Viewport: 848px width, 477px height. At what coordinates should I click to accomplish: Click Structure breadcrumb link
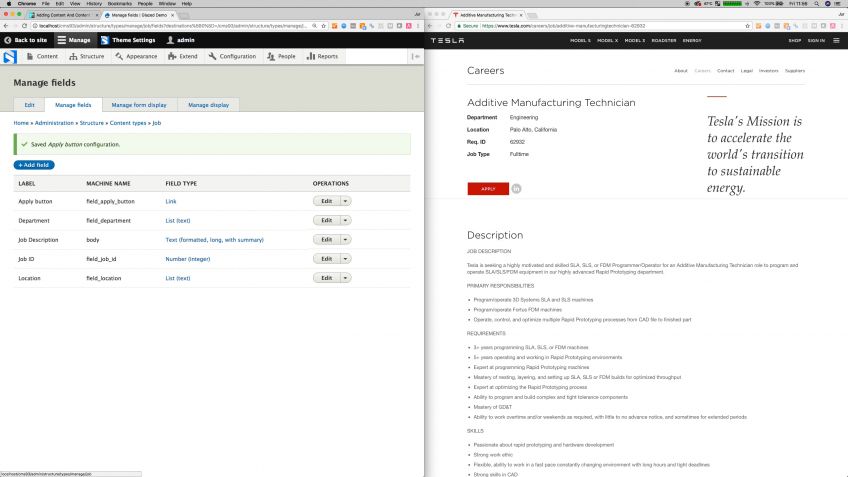point(91,123)
